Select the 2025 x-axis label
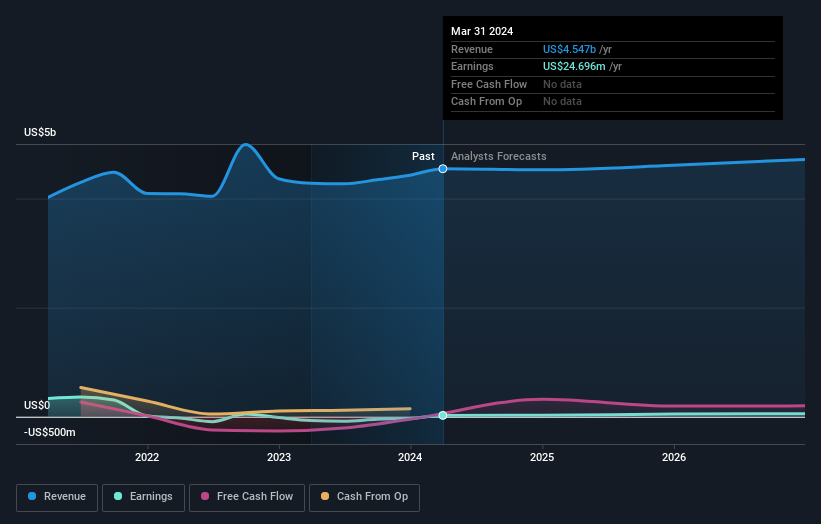Screen dimensions: 821x524 tap(542, 457)
